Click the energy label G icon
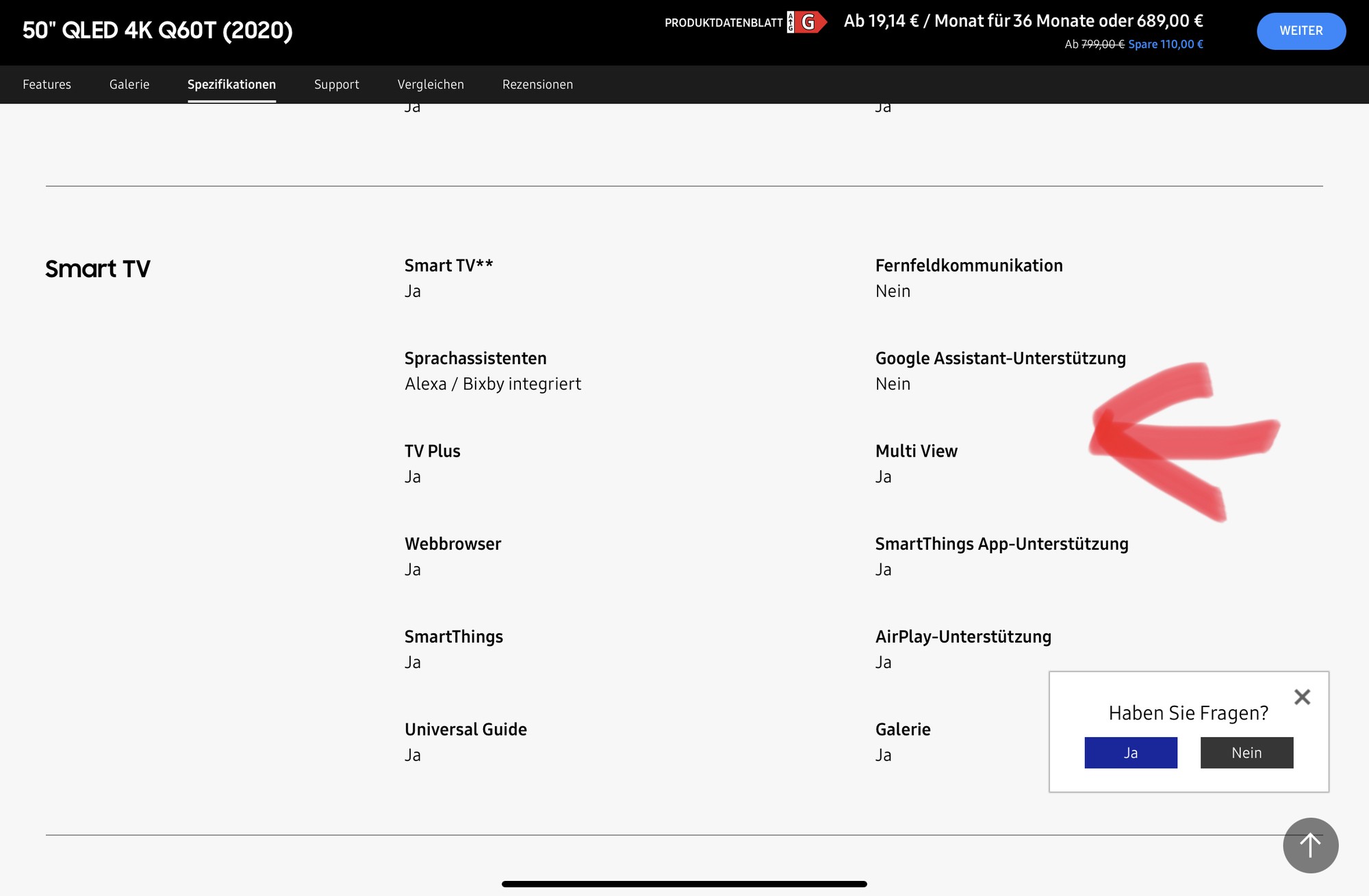The image size is (1369, 896). [807, 23]
